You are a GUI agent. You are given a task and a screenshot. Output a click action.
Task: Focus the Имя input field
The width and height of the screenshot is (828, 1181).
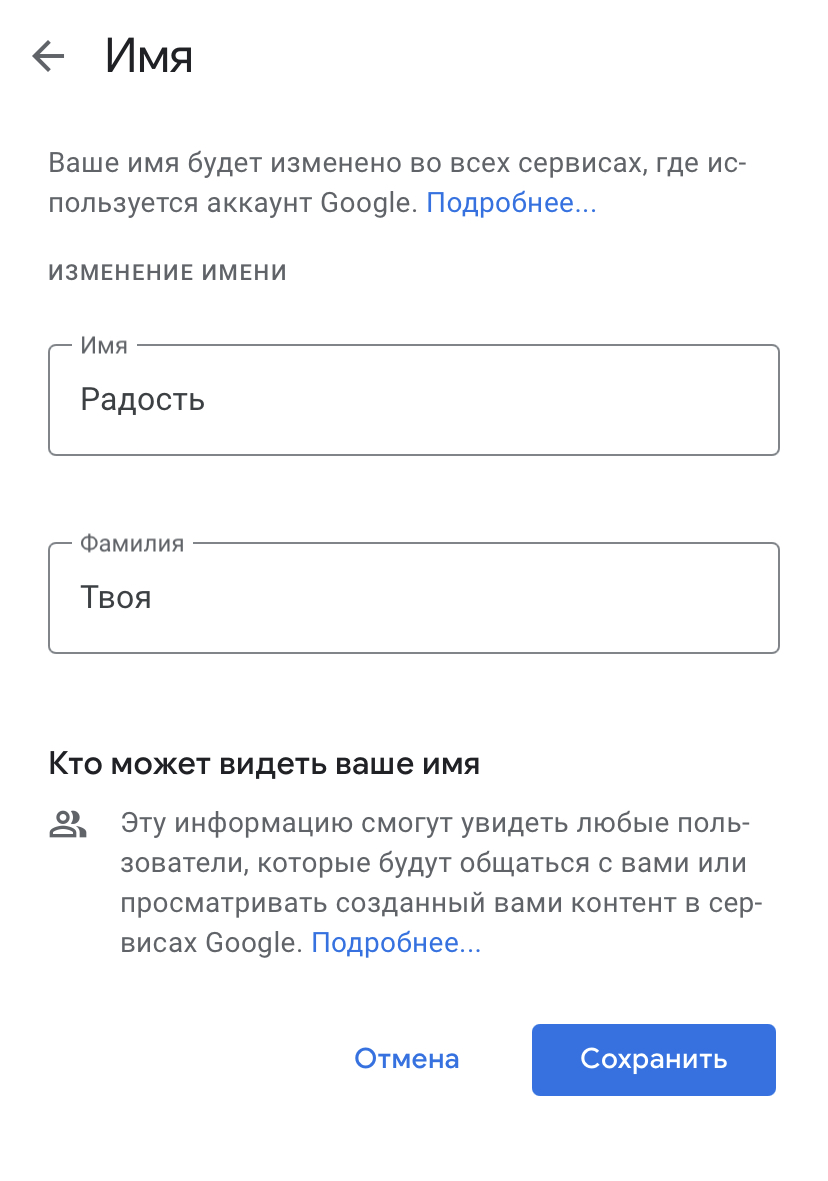tap(413, 400)
